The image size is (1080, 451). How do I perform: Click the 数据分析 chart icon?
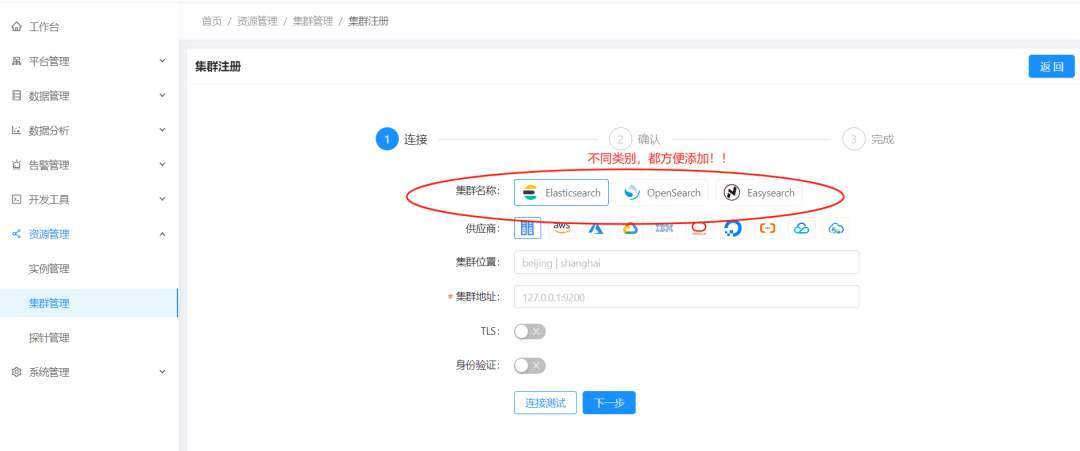coord(17,130)
